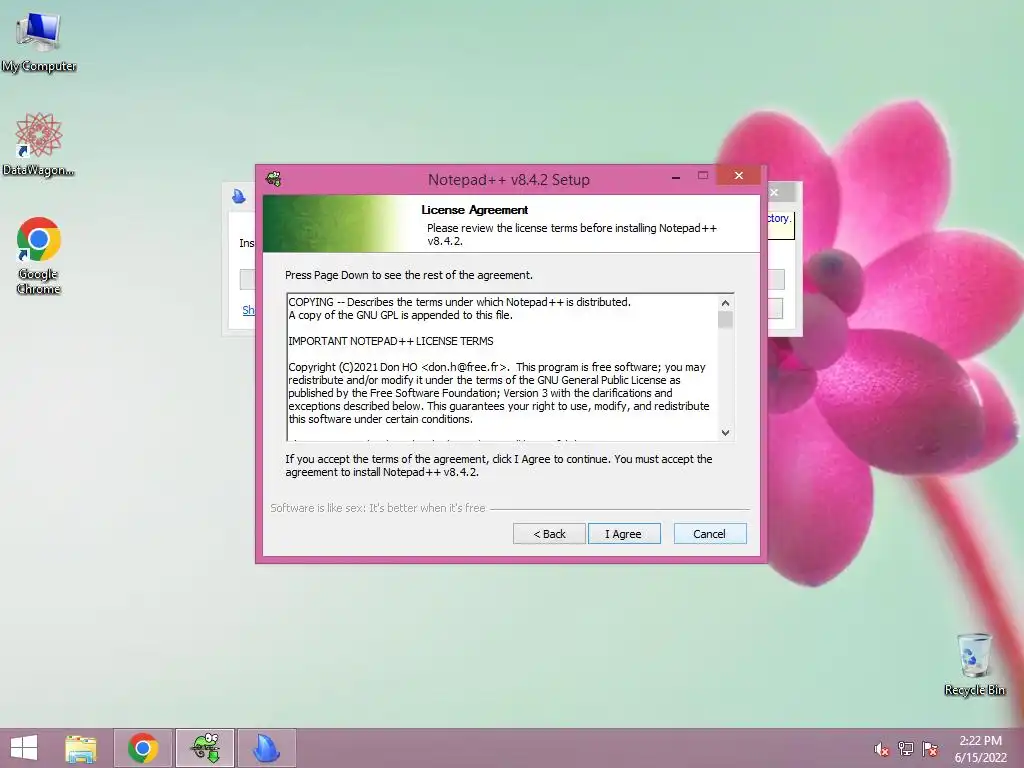Click the 'License Agreement' heading text

tap(475, 210)
